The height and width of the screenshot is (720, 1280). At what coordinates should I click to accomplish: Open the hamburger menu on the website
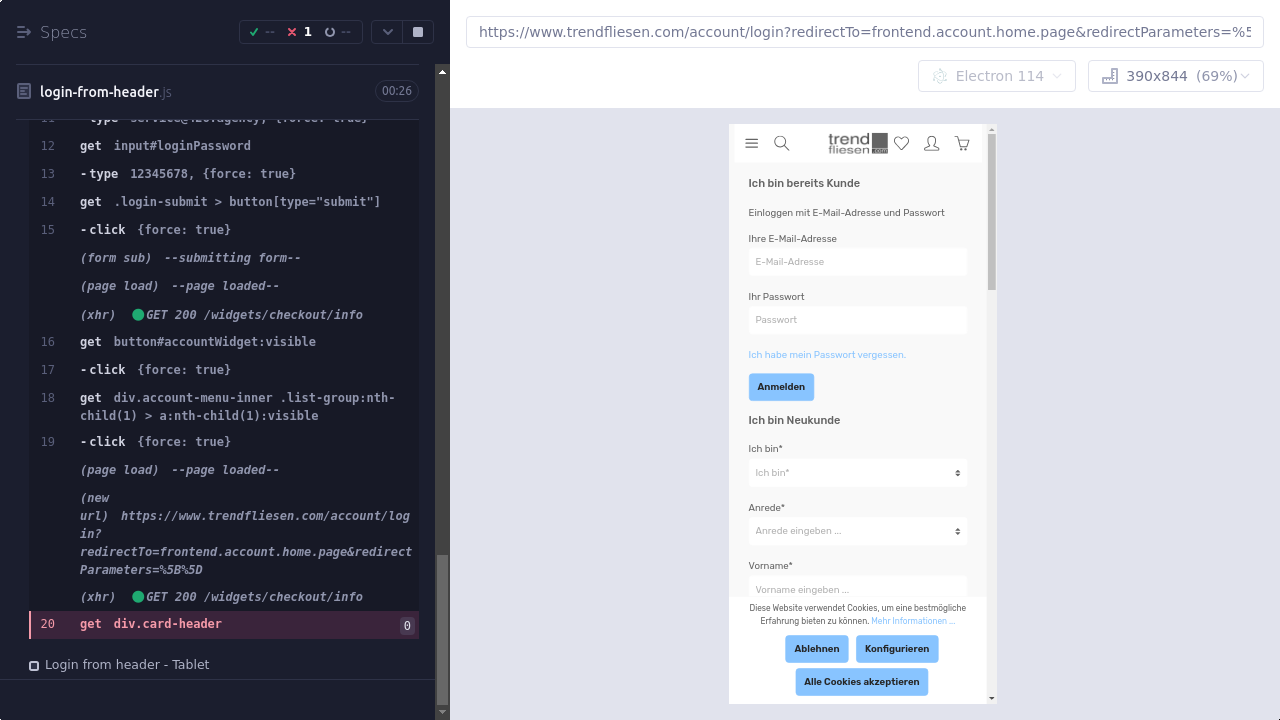pyautogui.click(x=752, y=144)
